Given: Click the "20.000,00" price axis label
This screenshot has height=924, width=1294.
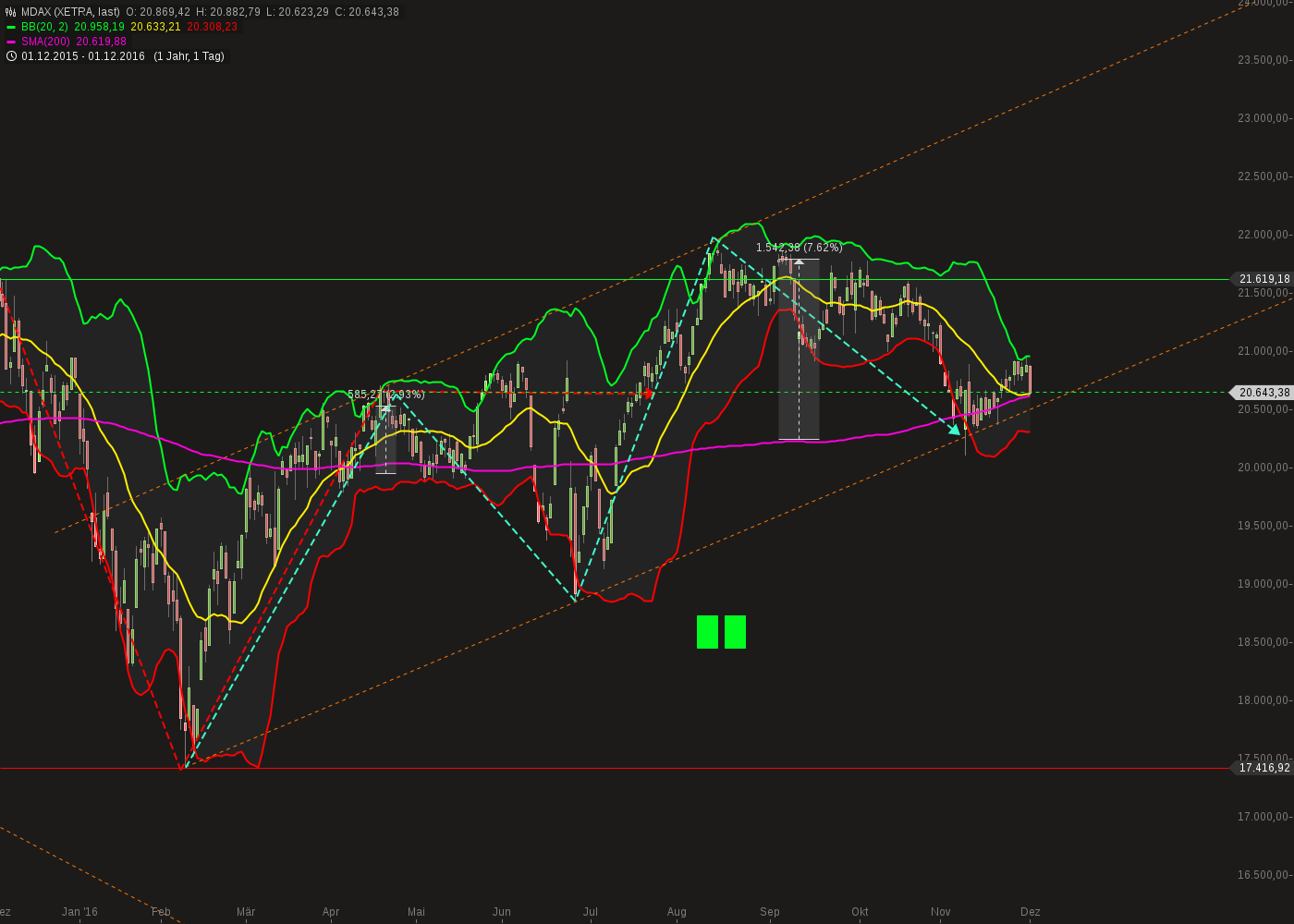Looking at the screenshot, I should coord(1263,468).
